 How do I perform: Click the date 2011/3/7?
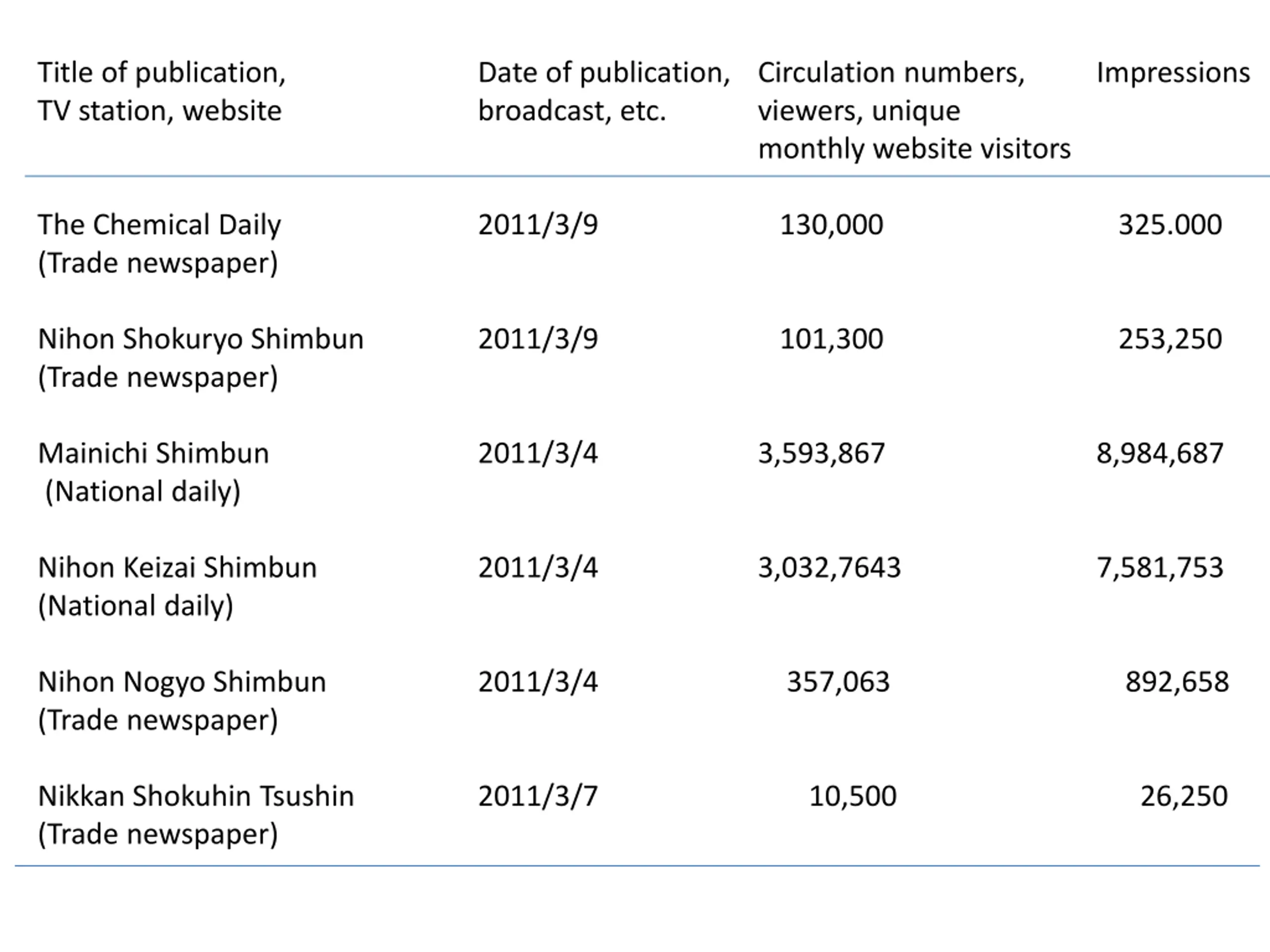click(x=538, y=796)
